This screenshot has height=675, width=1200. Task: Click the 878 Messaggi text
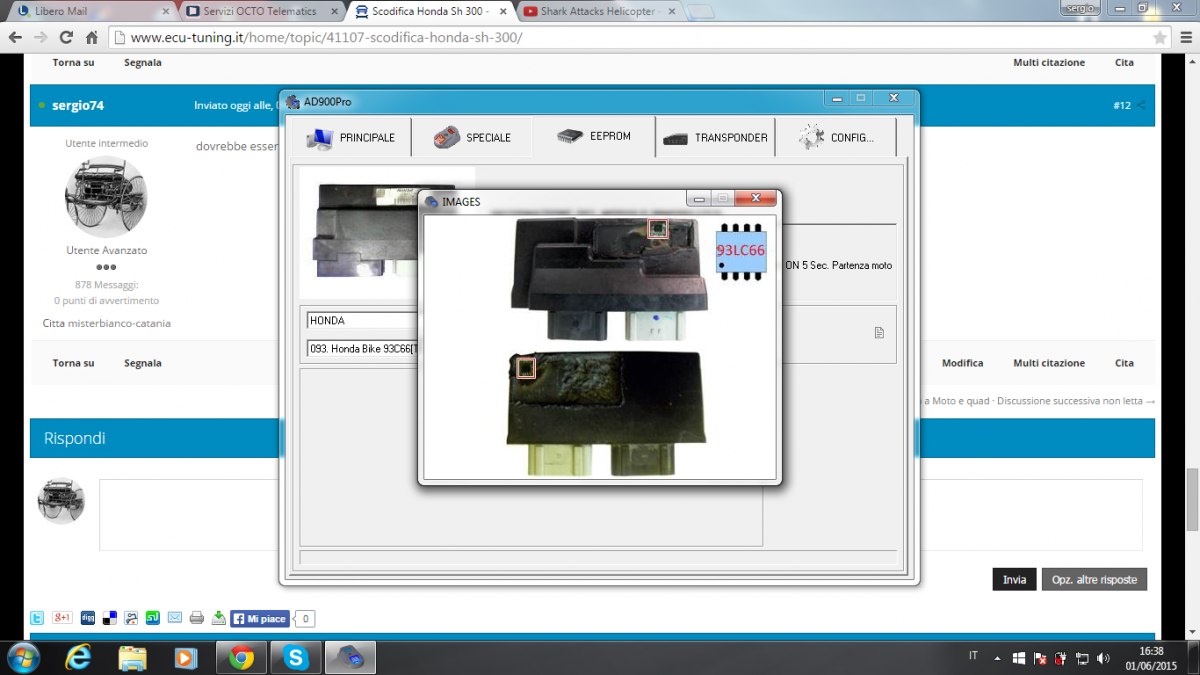point(106,284)
